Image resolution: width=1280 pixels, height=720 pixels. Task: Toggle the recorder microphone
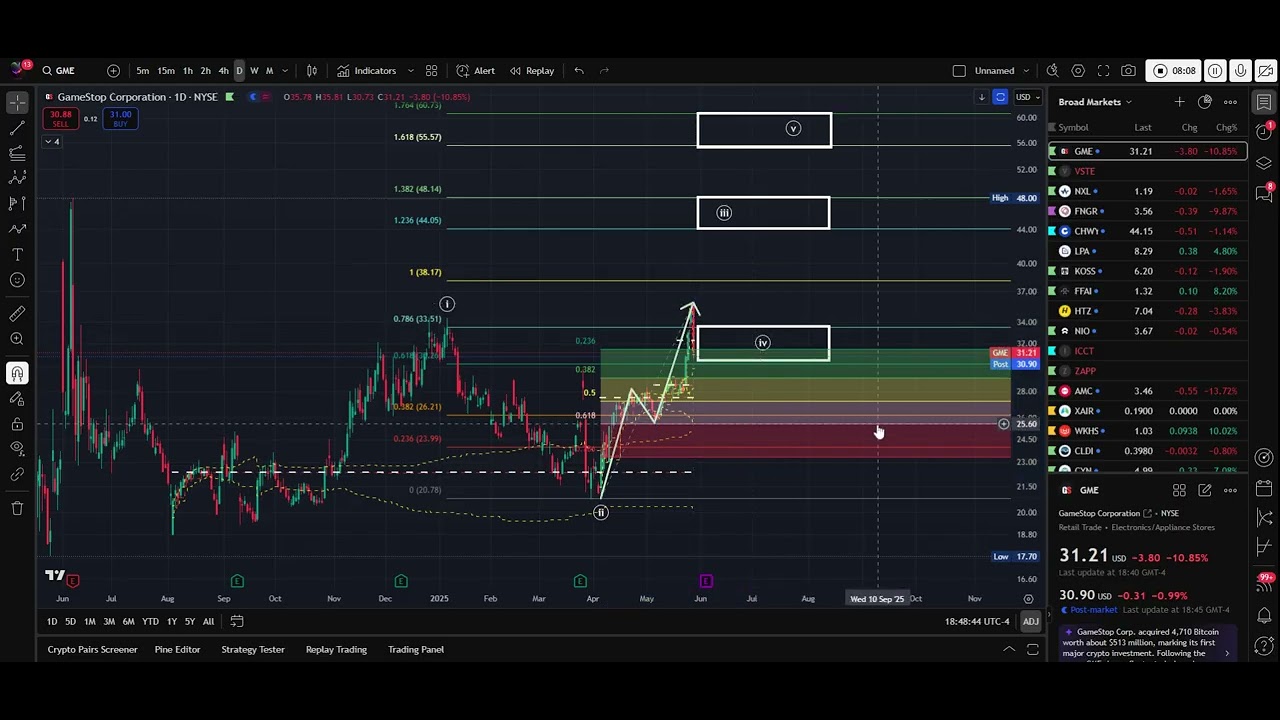coord(1241,71)
